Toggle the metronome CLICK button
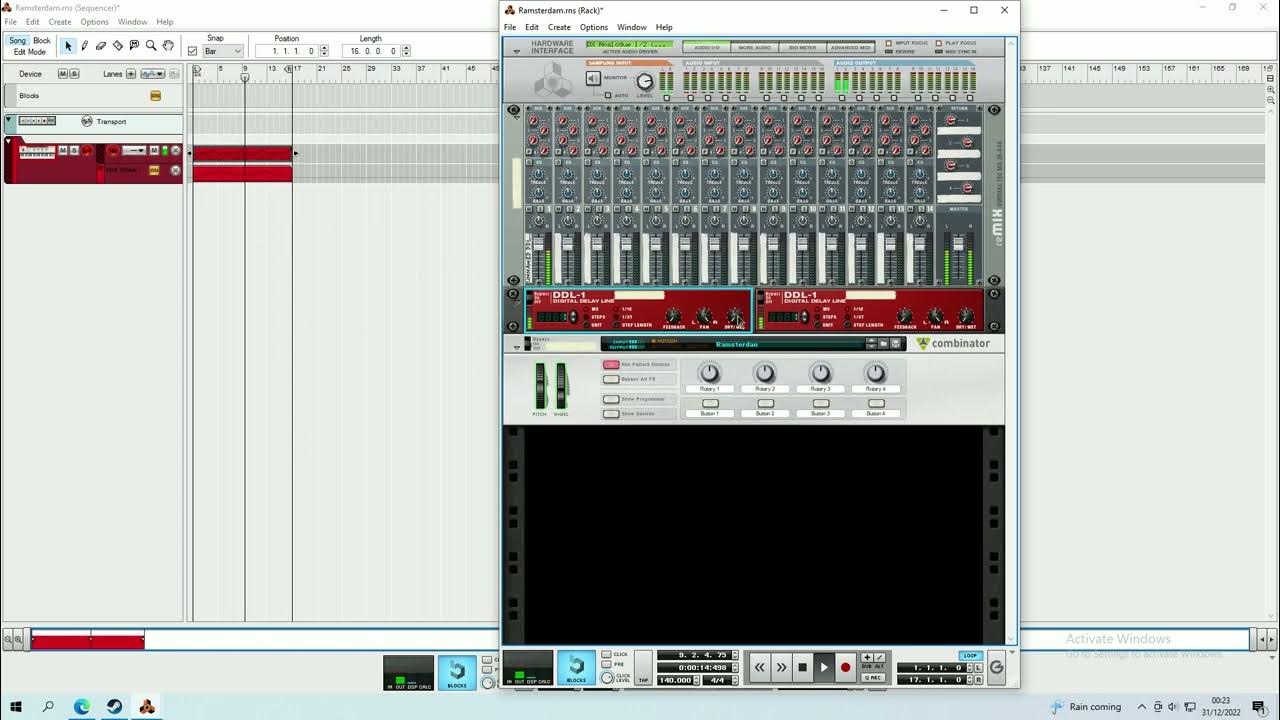The height and width of the screenshot is (720, 1280). point(606,654)
